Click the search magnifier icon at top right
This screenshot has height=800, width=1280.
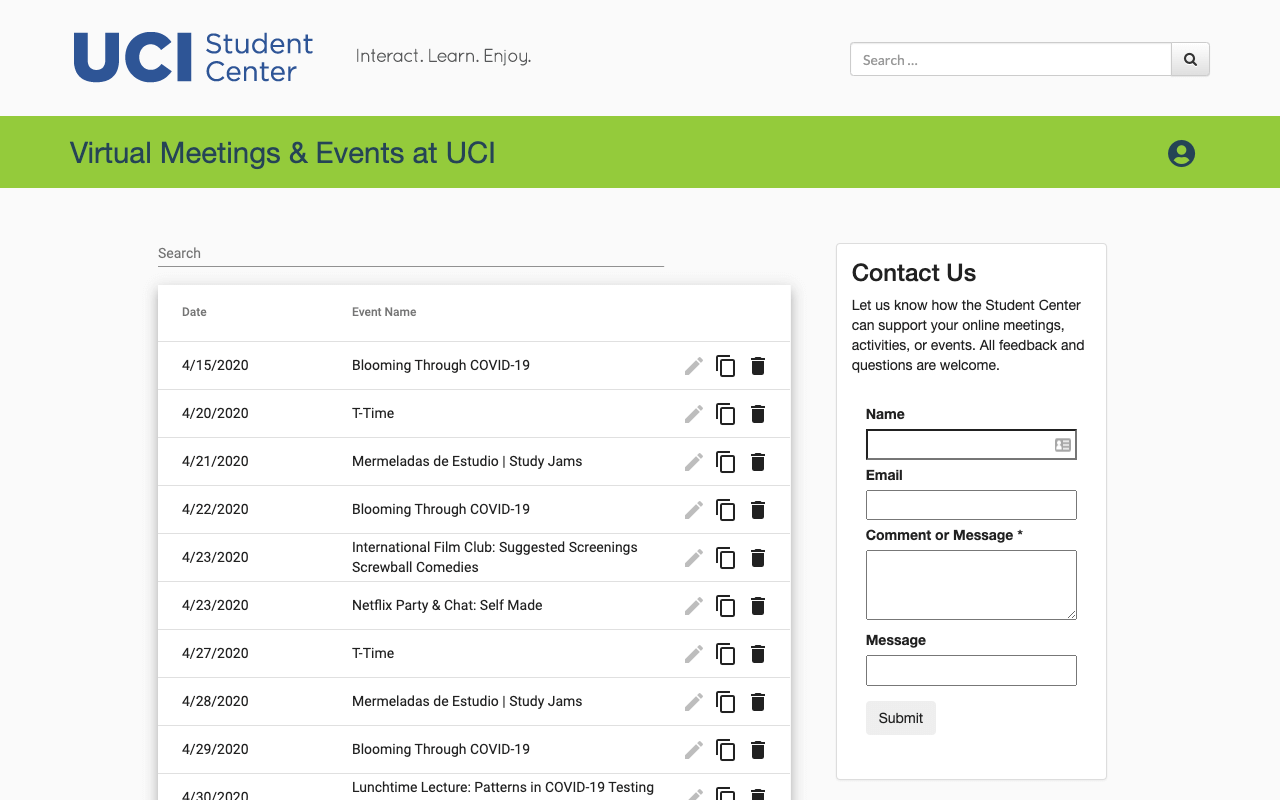tap(1190, 59)
